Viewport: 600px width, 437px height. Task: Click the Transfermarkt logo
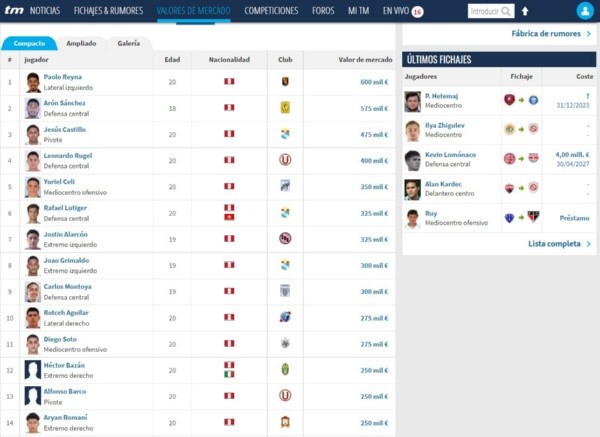[x=13, y=10]
